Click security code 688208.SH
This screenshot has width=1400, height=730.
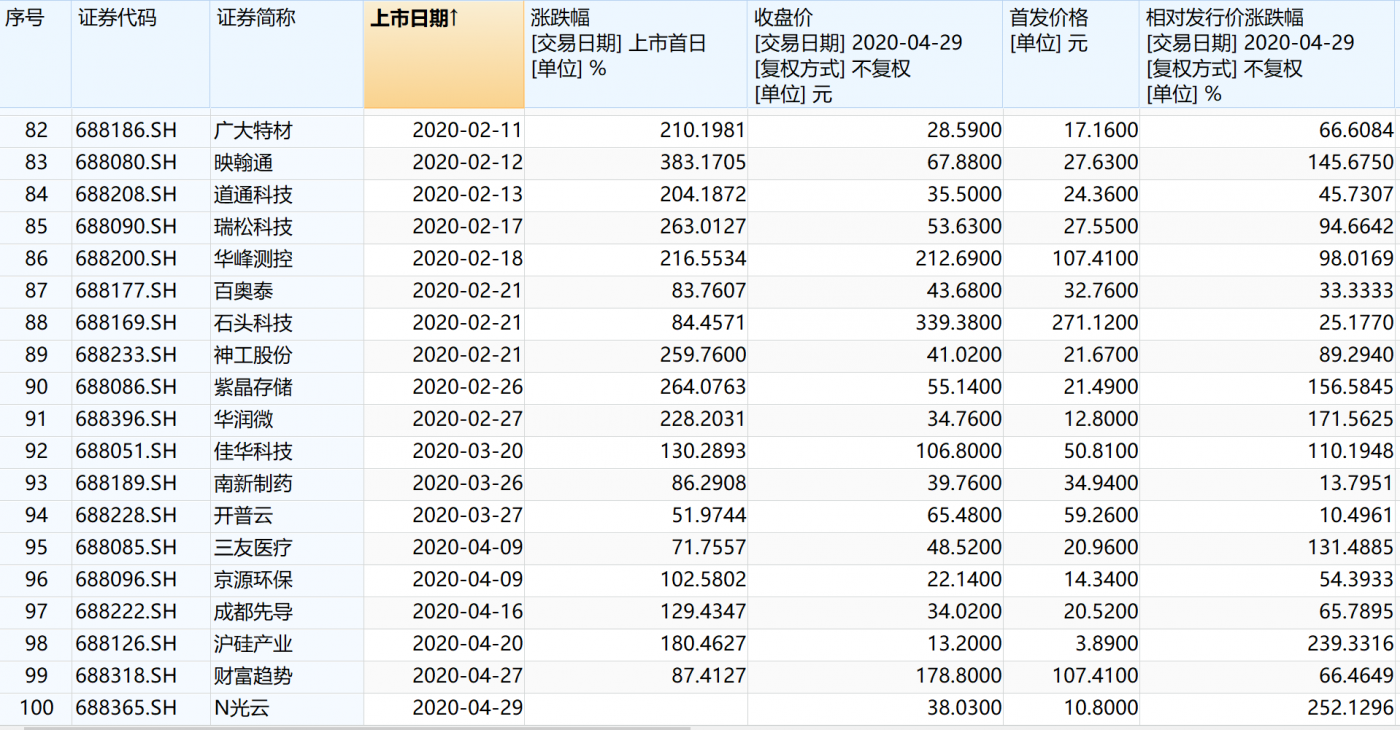point(126,195)
